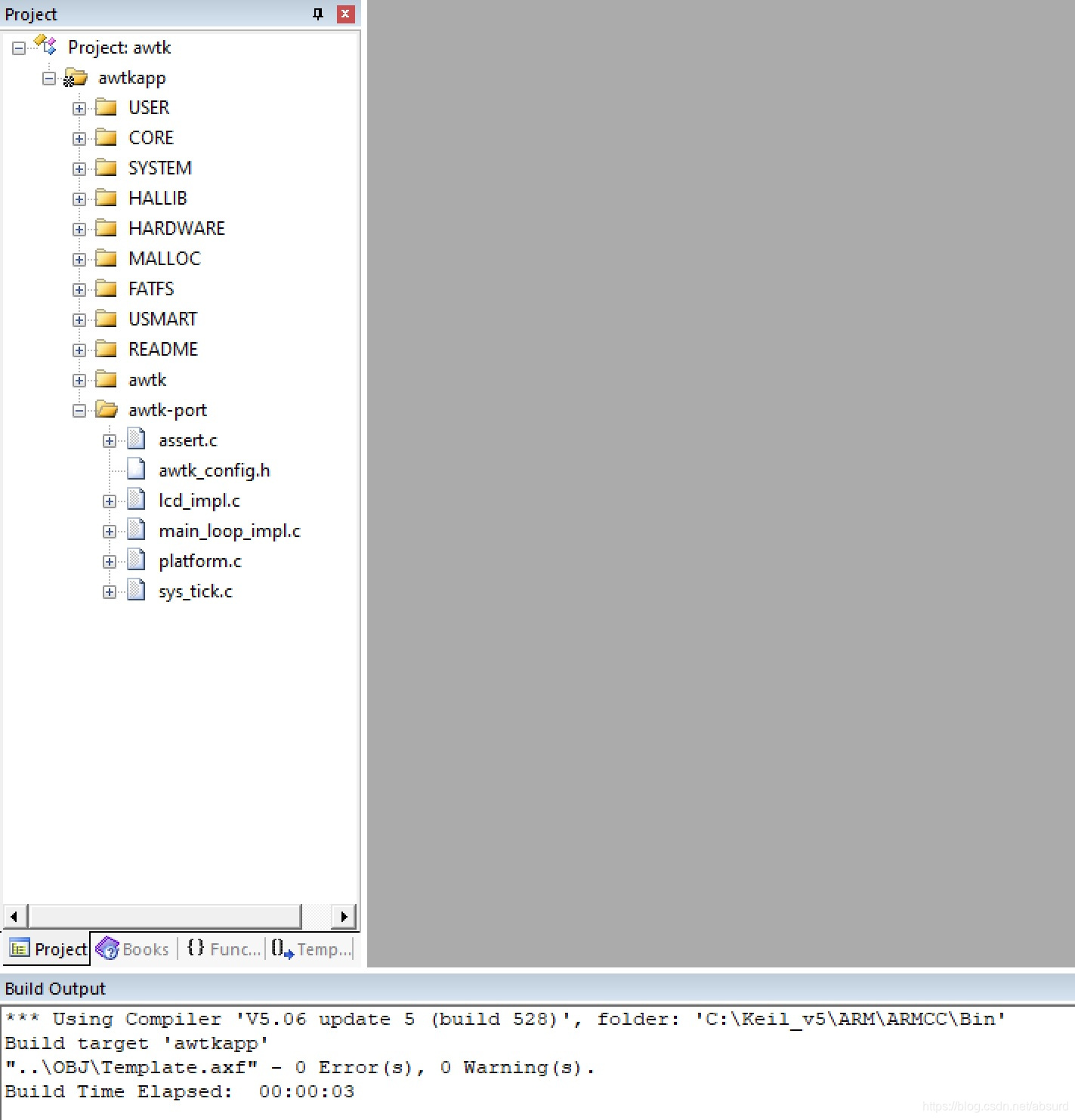Select the assert.c file label
Screen dimensions: 1075x1120
[188, 440]
